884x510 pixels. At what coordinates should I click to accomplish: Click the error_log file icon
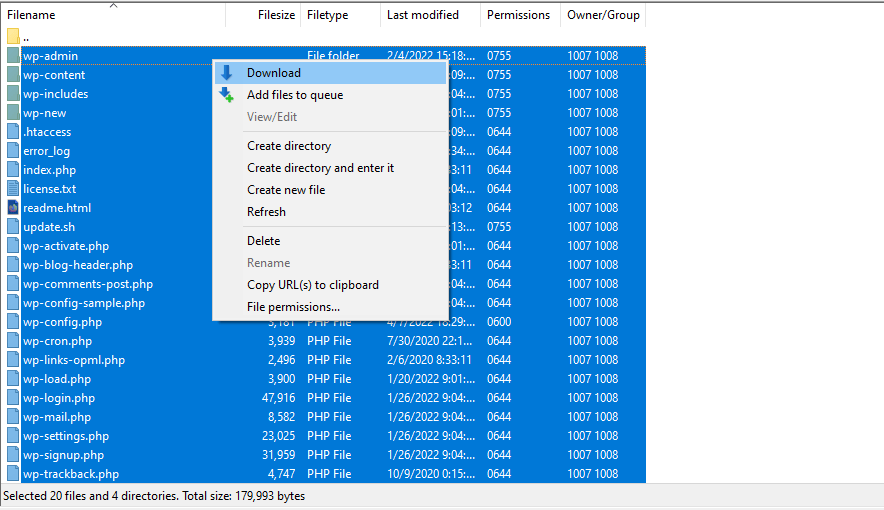coord(14,151)
